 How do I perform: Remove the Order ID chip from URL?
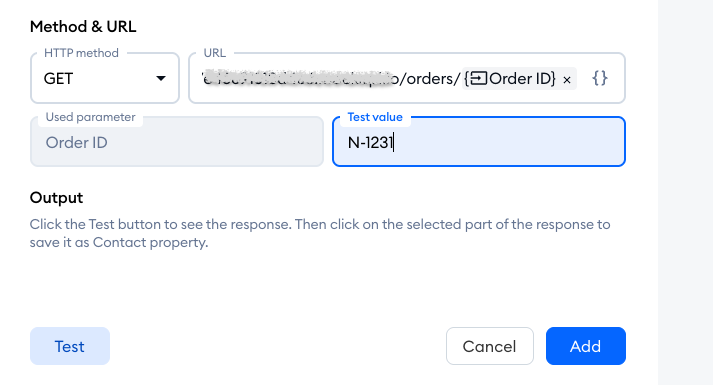pos(567,80)
